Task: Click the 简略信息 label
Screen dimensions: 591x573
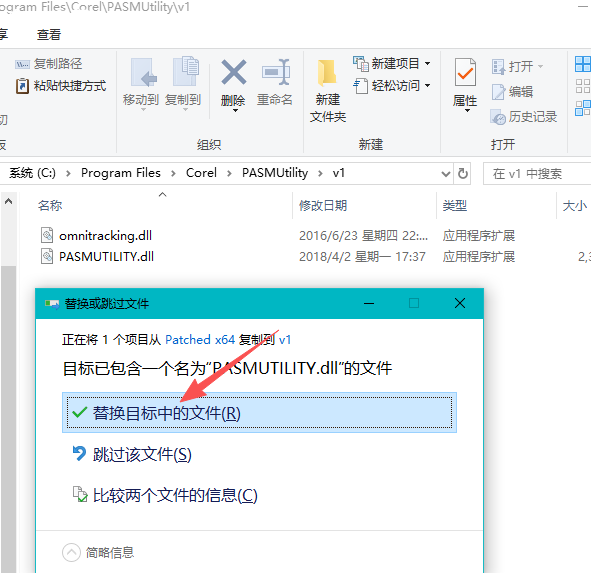Action: pyautogui.click(x=110, y=553)
